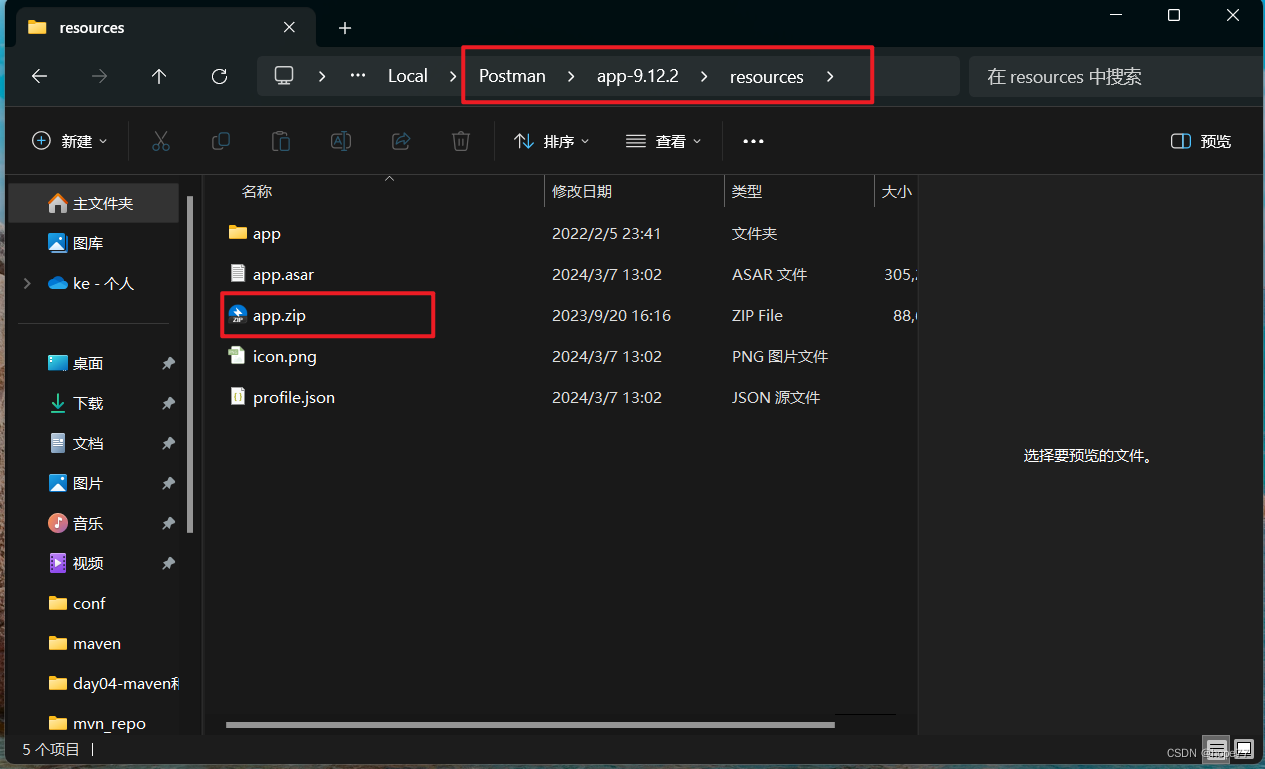Navigate to Postman in the breadcrumb path
The height and width of the screenshot is (769, 1265).
pyautogui.click(x=512, y=76)
